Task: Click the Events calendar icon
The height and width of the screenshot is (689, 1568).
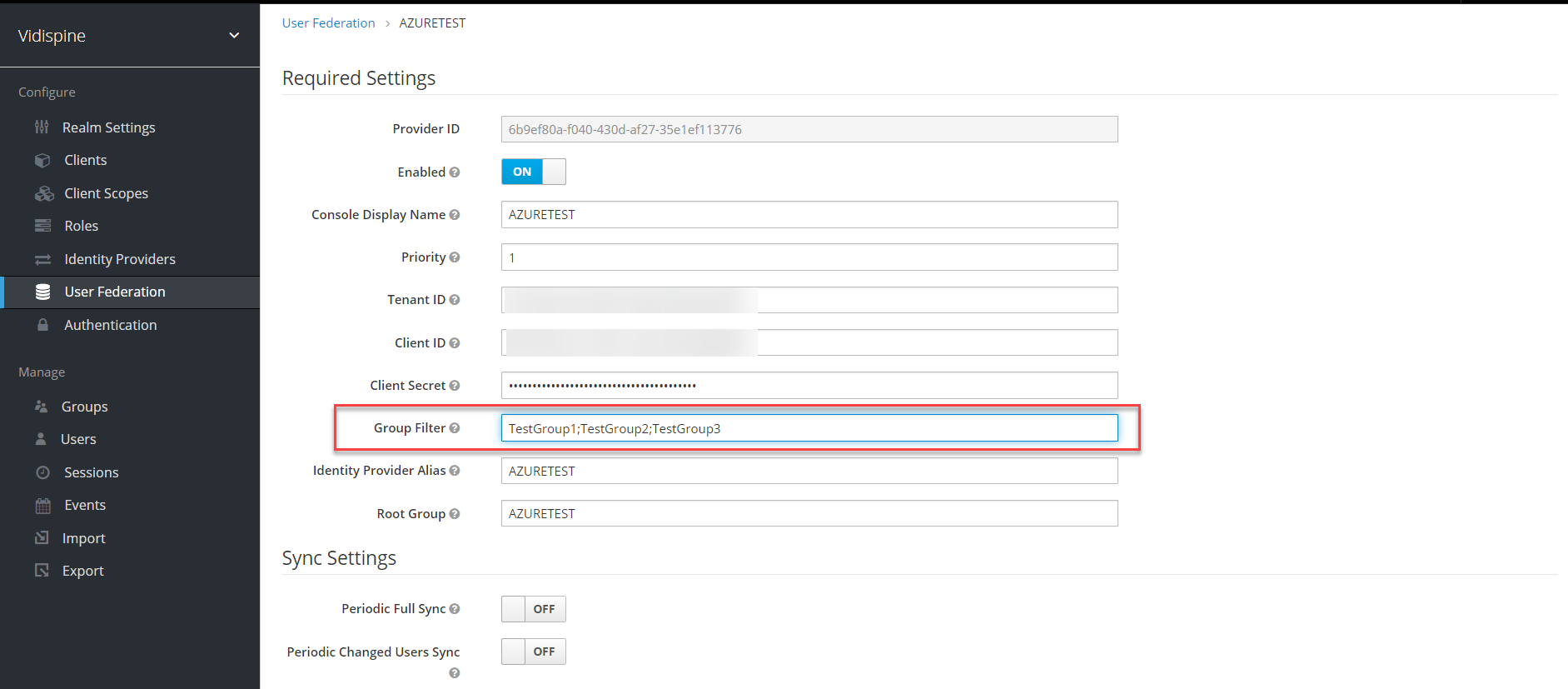Action: tap(42, 505)
